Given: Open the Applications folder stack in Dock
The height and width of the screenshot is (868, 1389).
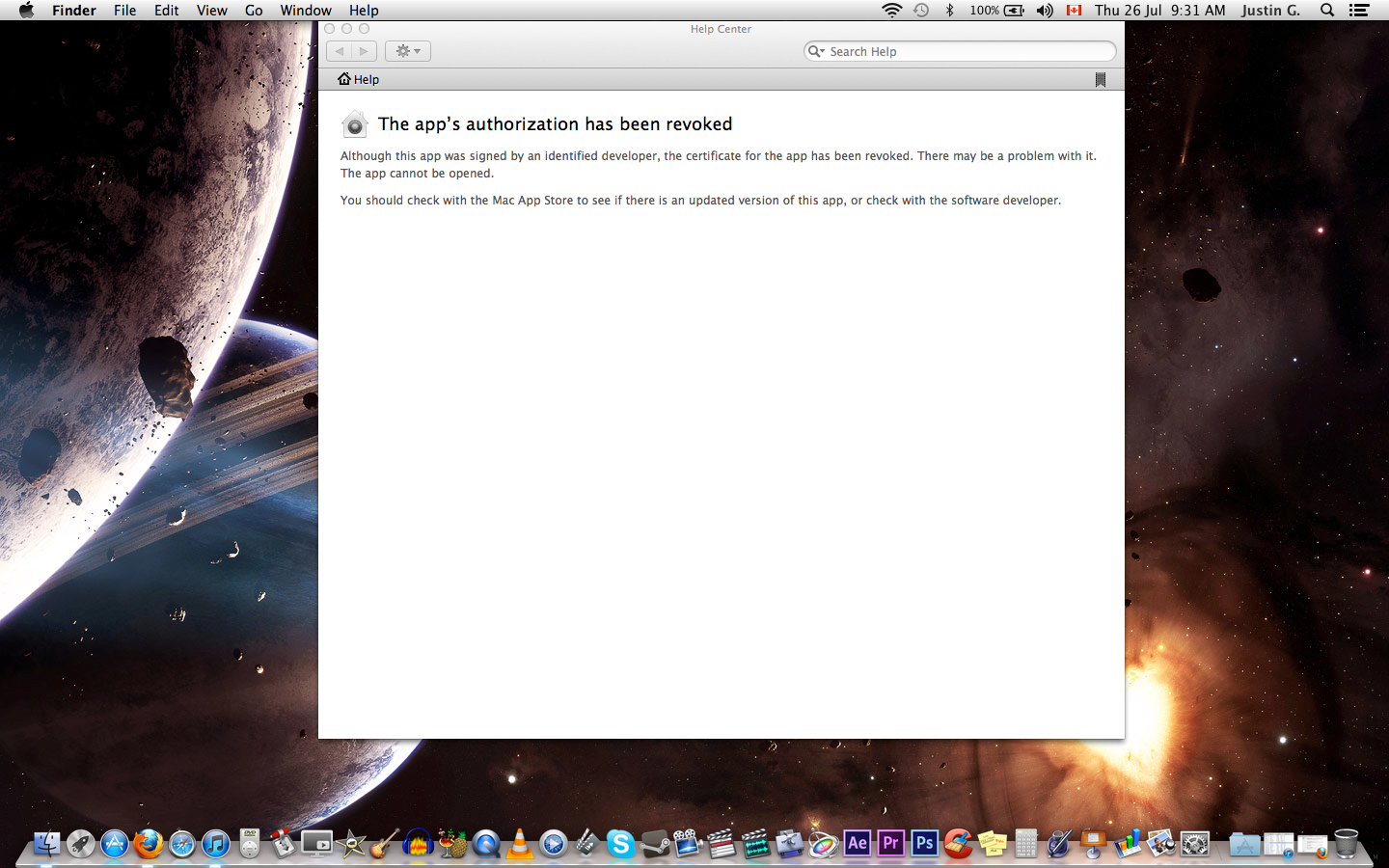Looking at the screenshot, I should 1244,845.
